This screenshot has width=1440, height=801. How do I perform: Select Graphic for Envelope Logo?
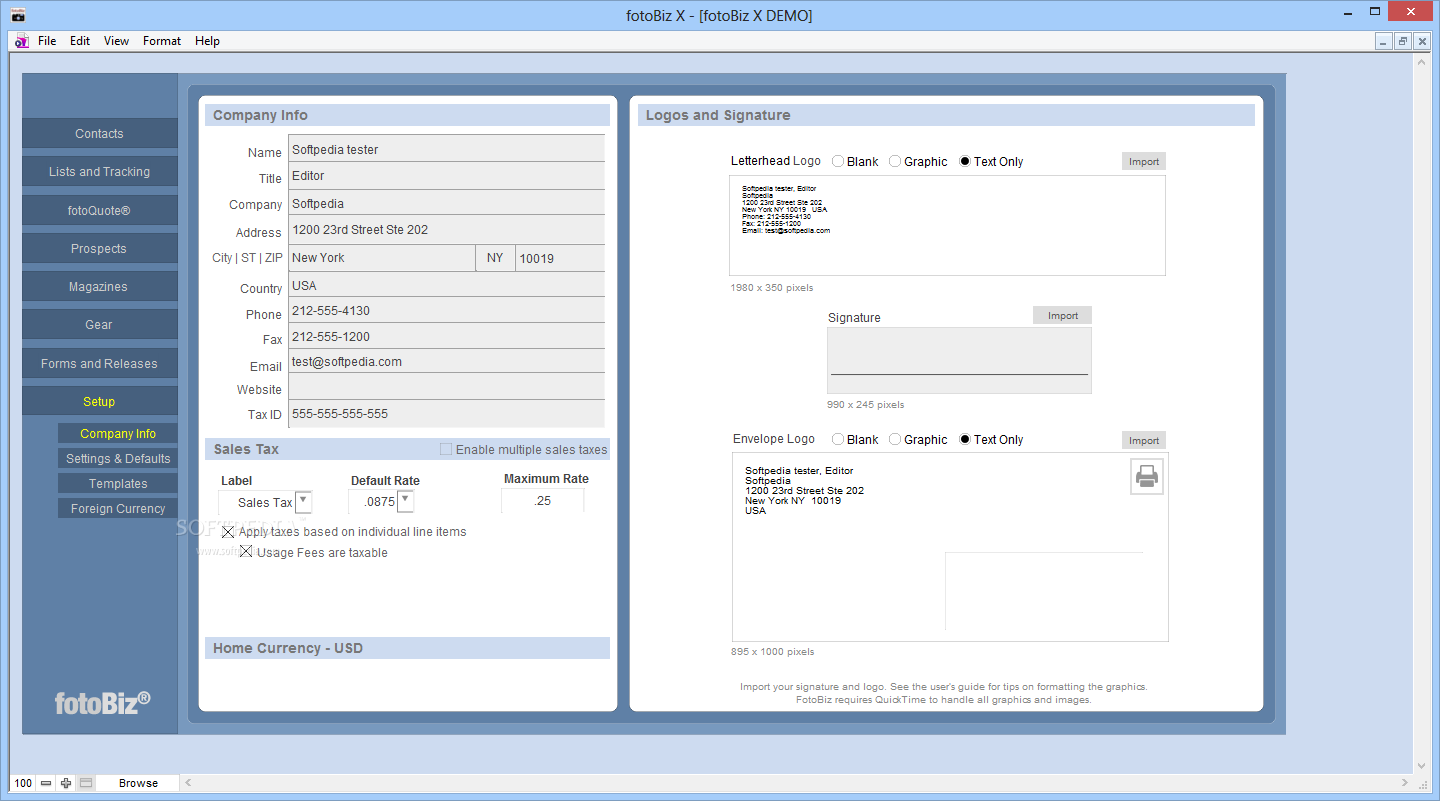pos(895,439)
